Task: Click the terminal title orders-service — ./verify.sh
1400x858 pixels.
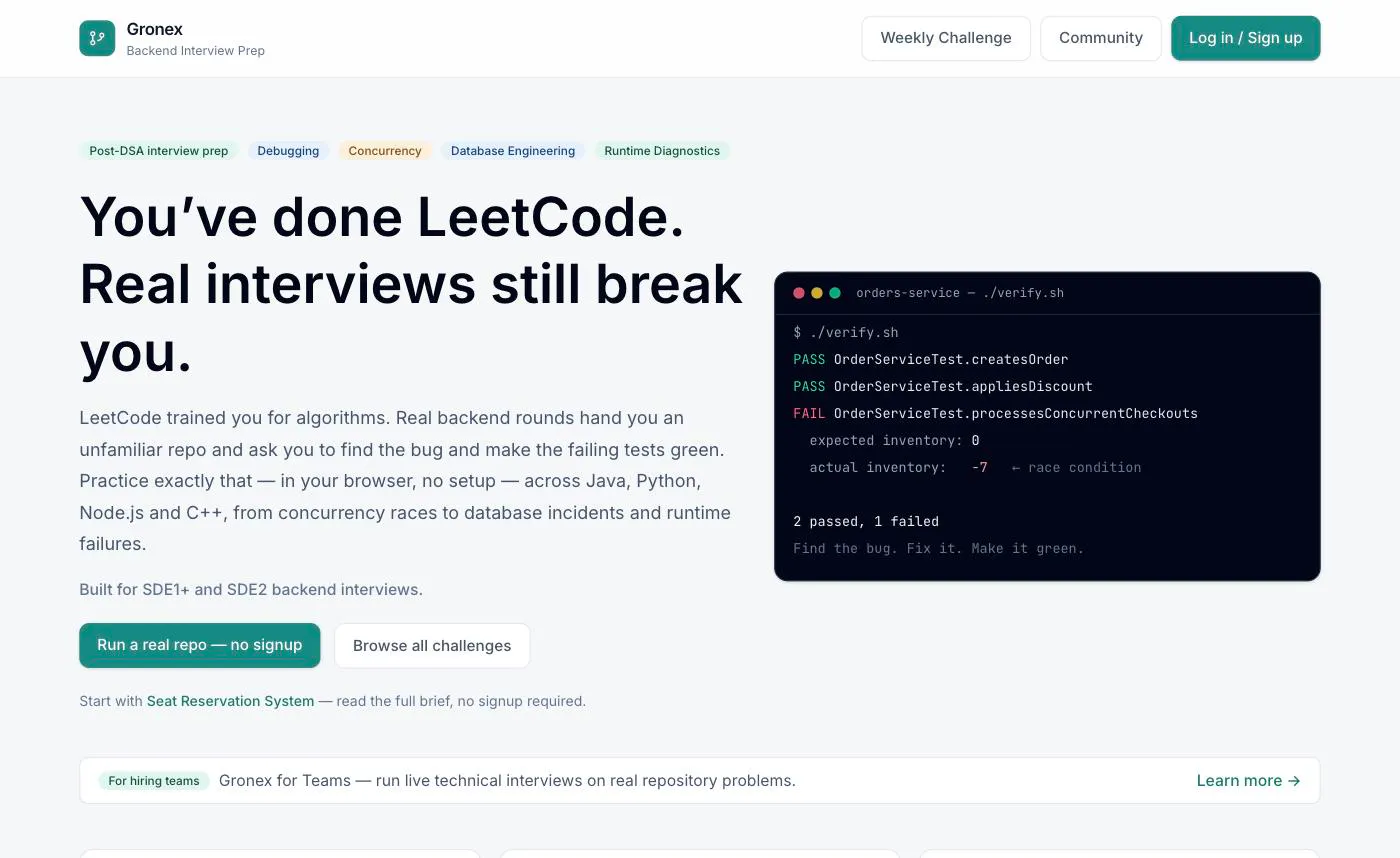Action: [x=960, y=293]
